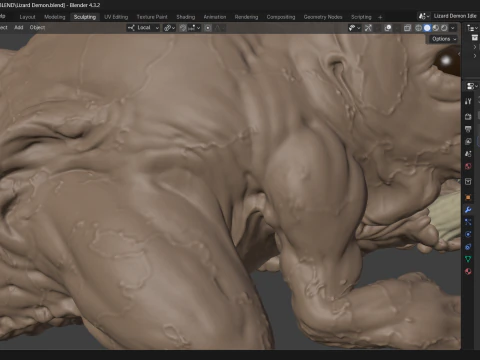This screenshot has width=480, height=360.
Task: Open the Modifiers wrench tab
Action: 468,210
